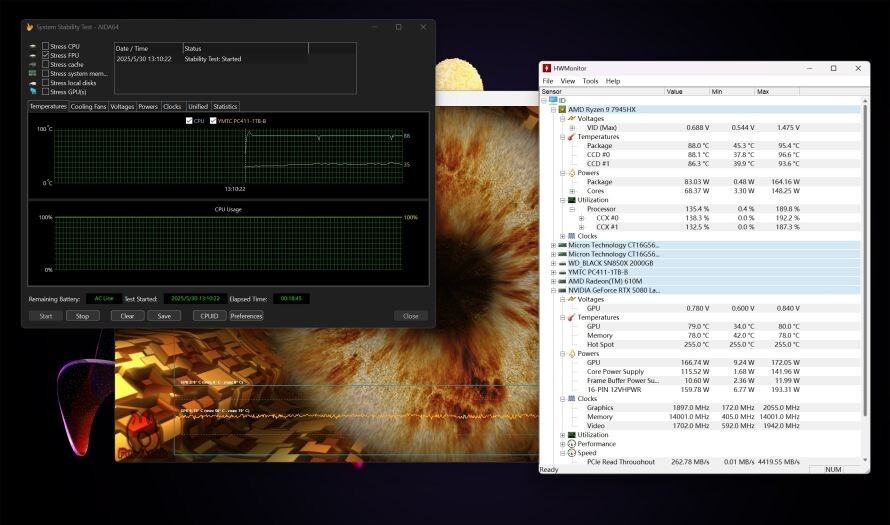Click the computer icon next to ID
890x525 pixels.
point(553,100)
